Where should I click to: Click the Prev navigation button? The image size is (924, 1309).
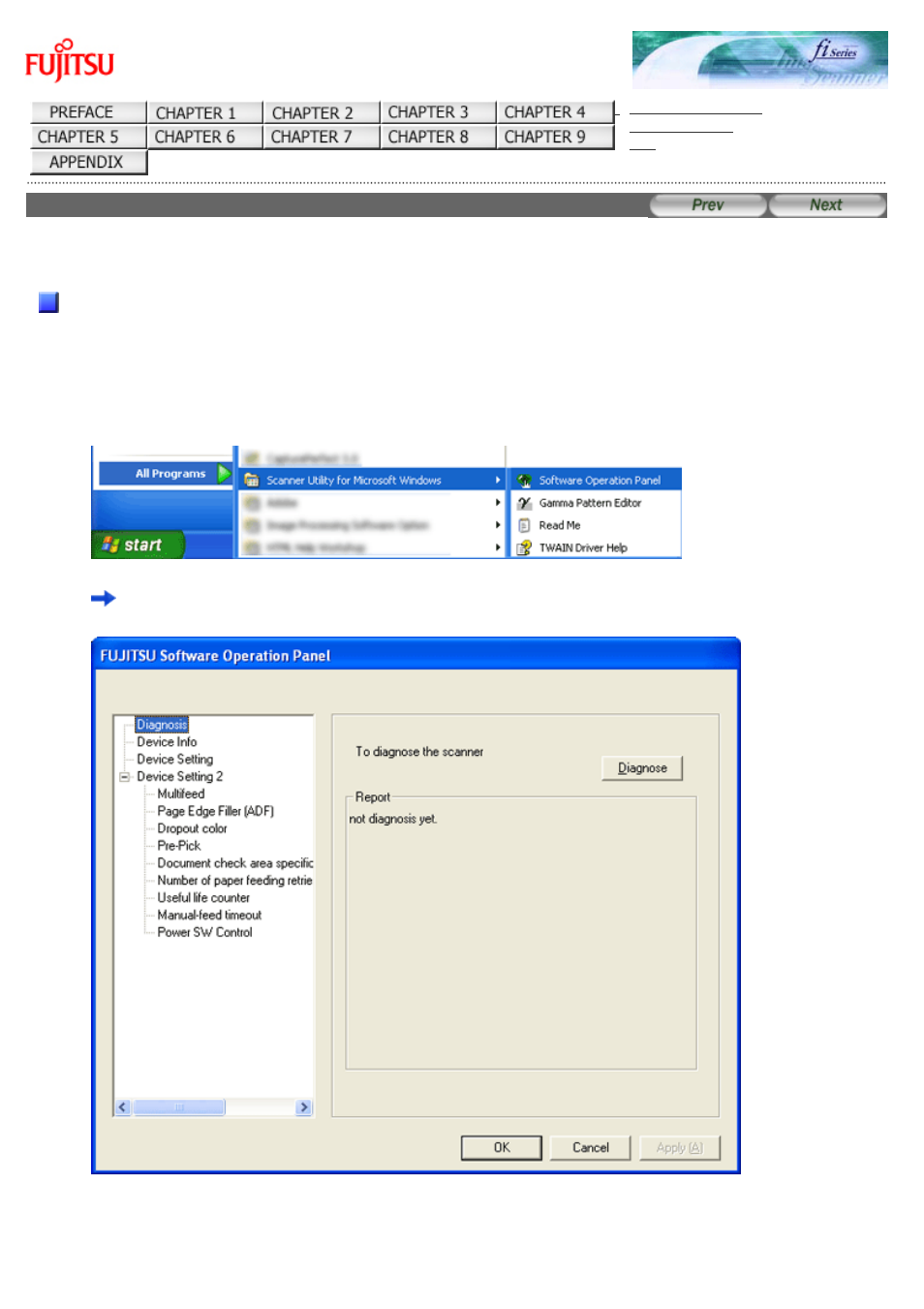point(708,204)
